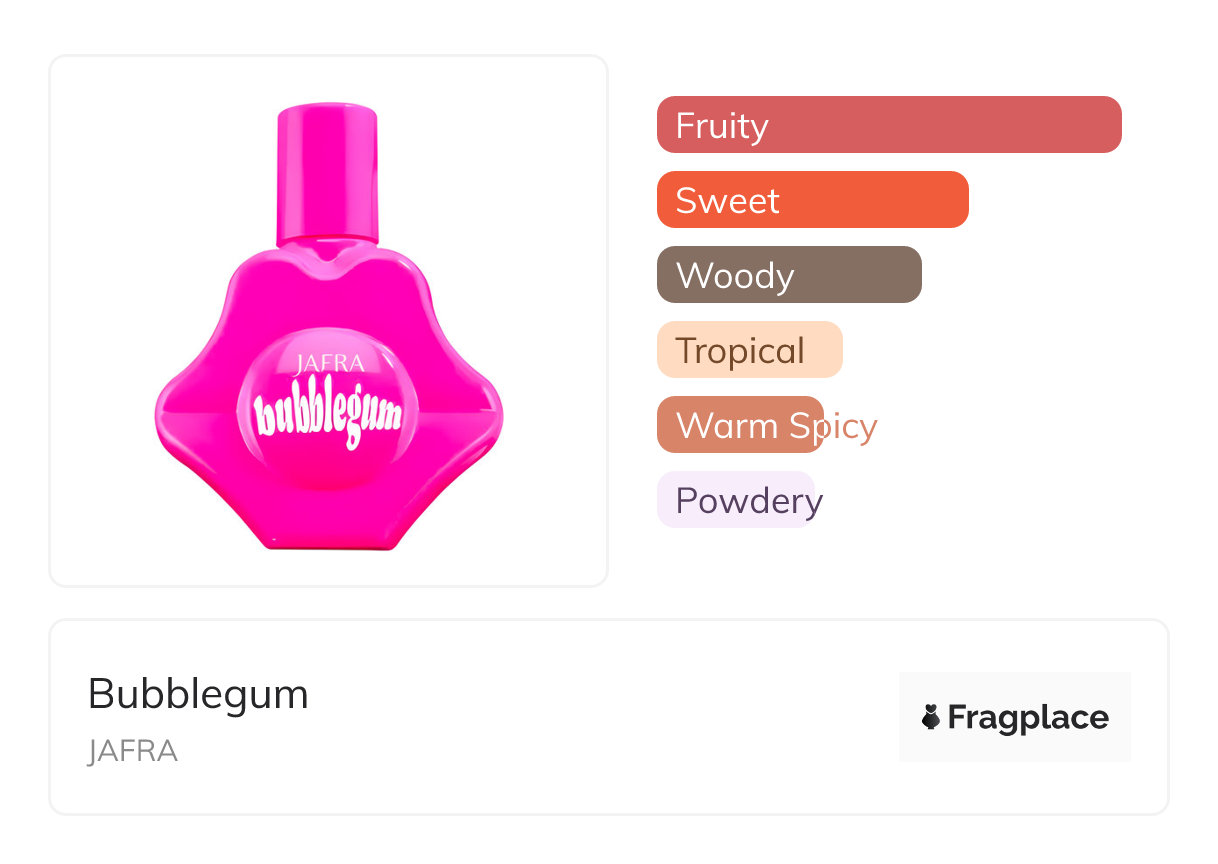Choose the Tropical accord bar
This screenshot has height=864, width=1218.
point(749,350)
